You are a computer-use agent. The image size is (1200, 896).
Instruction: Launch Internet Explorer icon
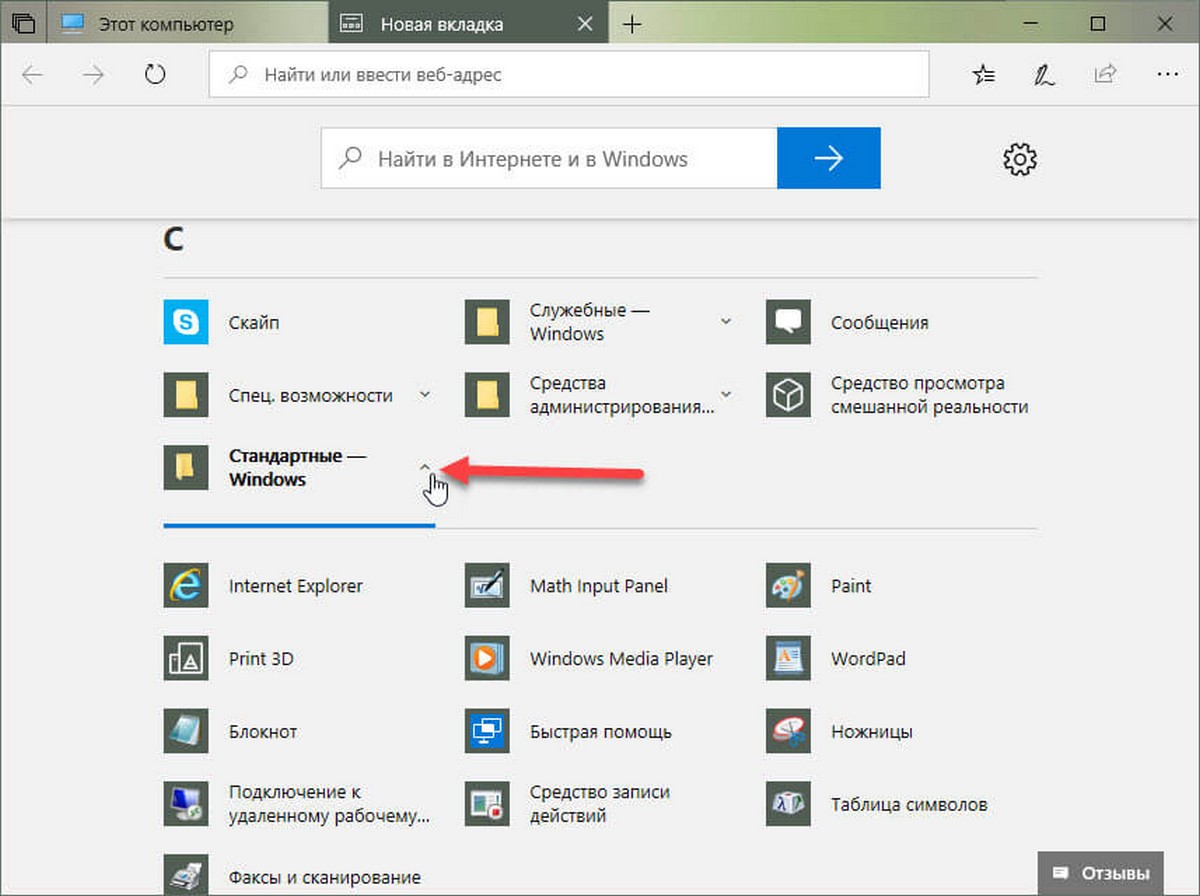click(x=186, y=586)
